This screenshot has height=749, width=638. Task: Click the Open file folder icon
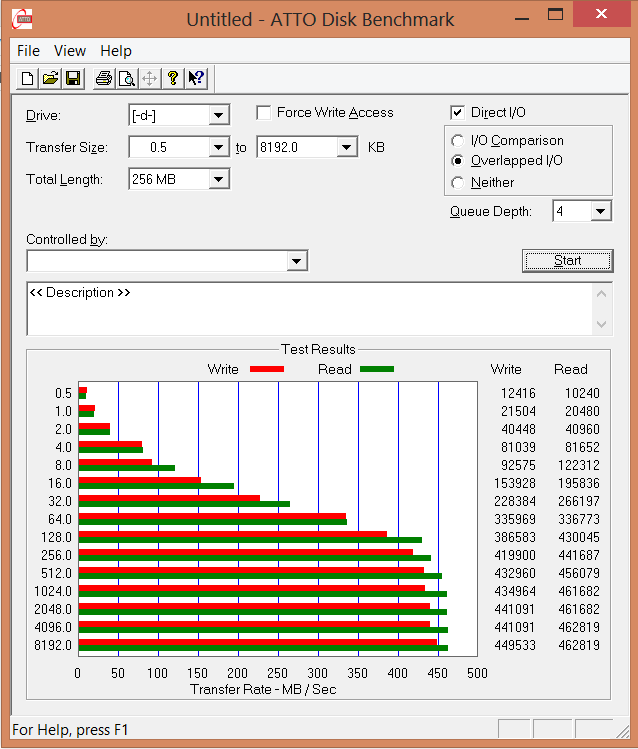point(50,78)
